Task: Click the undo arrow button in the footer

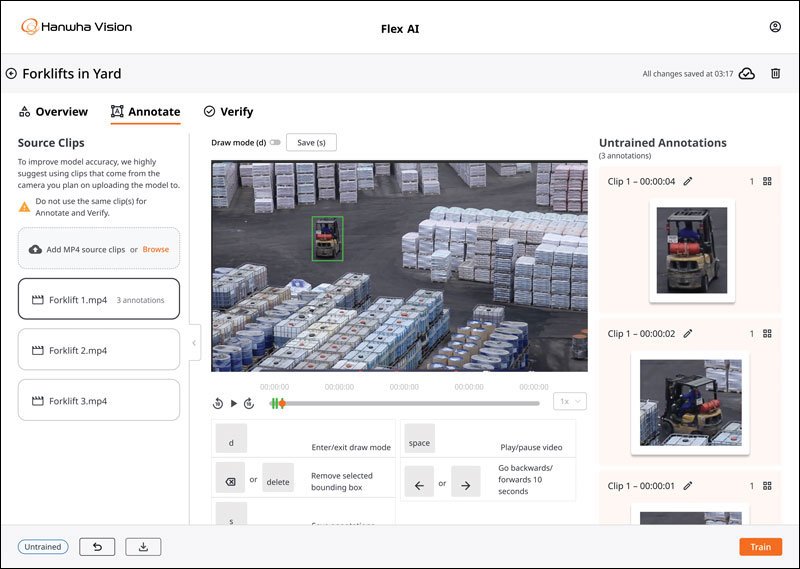Action: (97, 547)
